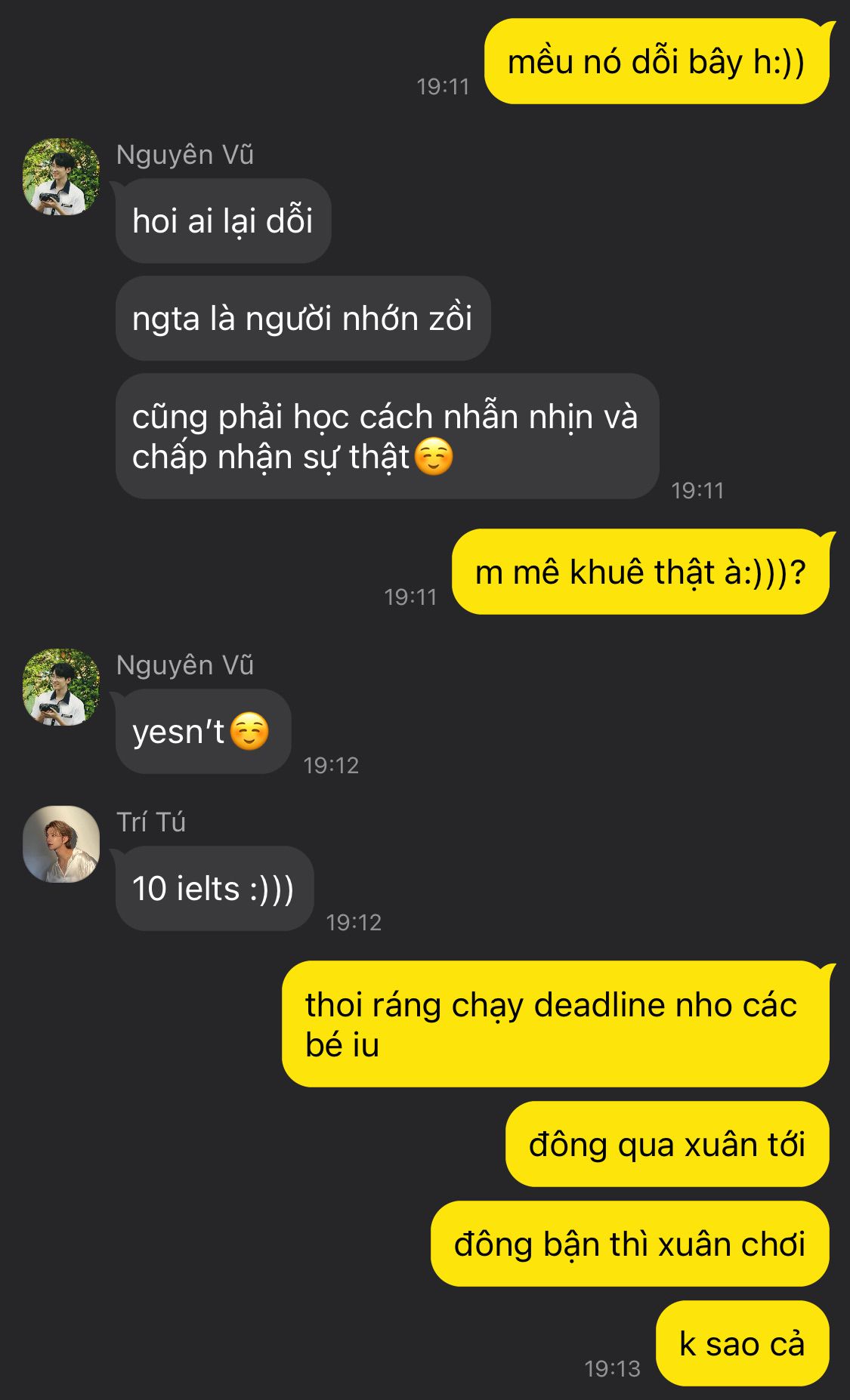The width and height of the screenshot is (850, 1400).
Task: Tap the emoji in the "yesn't" message
Action: pos(249,731)
